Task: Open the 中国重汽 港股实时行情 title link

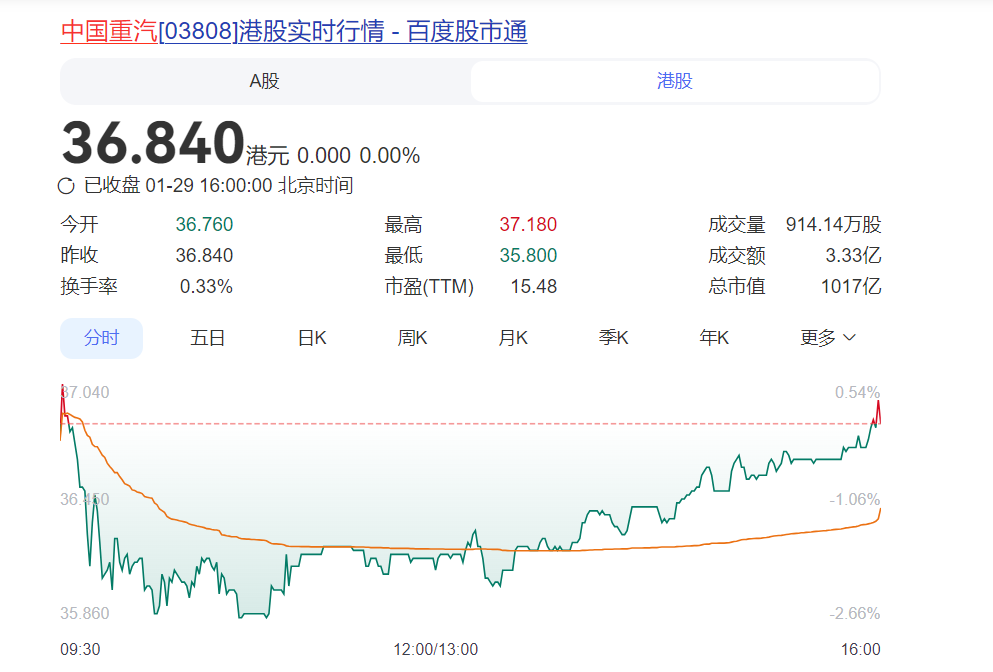Action: 294,31
